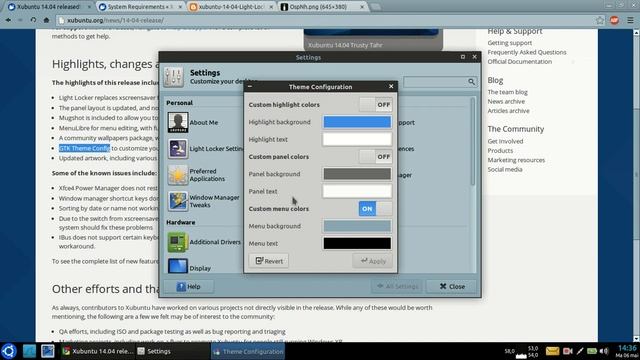Screen dimensions: 640x360
Task: Click the Settings mixer icon in header
Action: (x=173, y=77)
